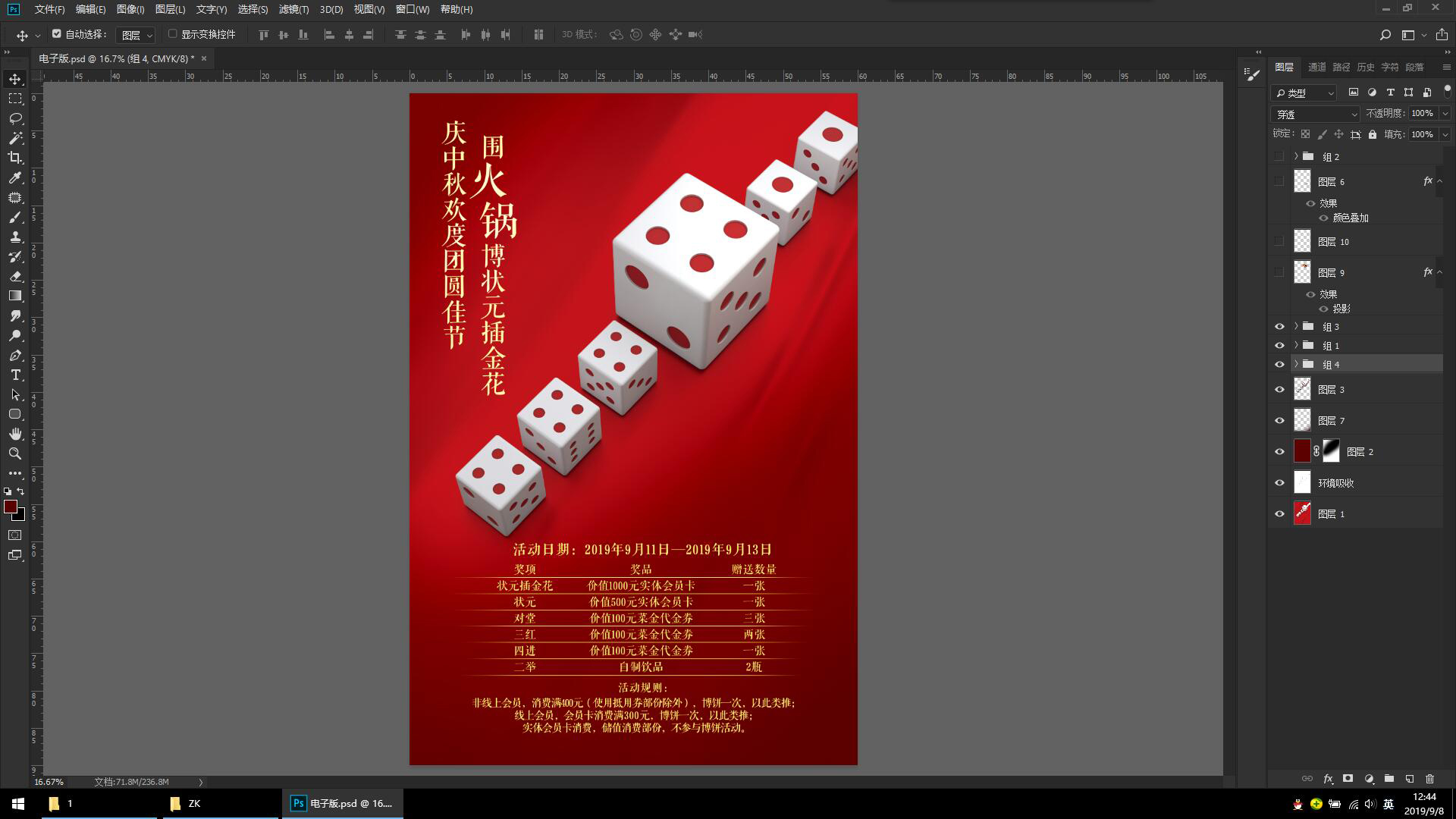Open the opacity (不透明度) dropdown arrow
This screenshot has width=1456, height=819.
(1445, 114)
